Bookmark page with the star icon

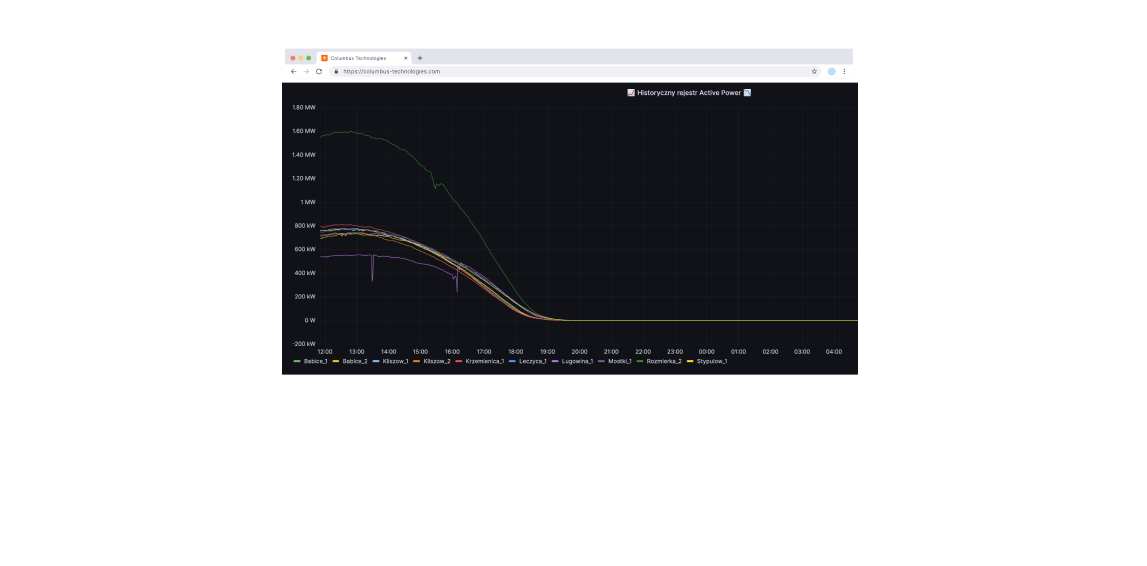click(x=814, y=72)
